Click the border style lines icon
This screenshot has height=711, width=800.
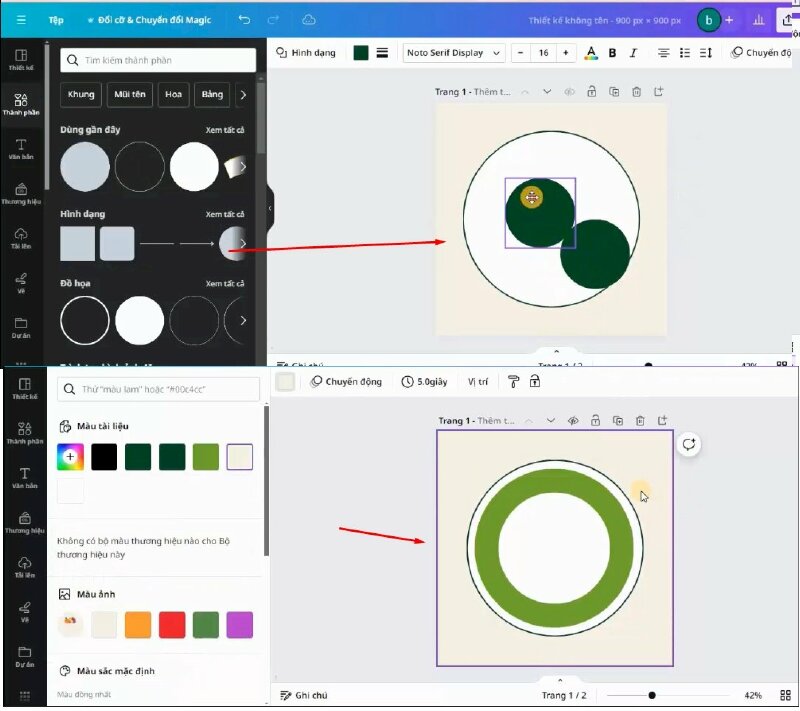pos(382,53)
